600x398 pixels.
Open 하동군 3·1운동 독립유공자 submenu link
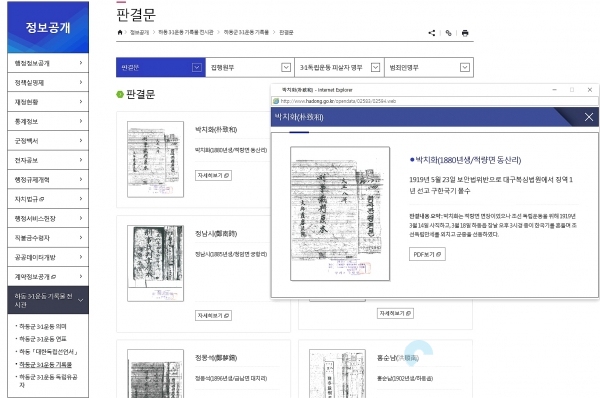point(48,381)
